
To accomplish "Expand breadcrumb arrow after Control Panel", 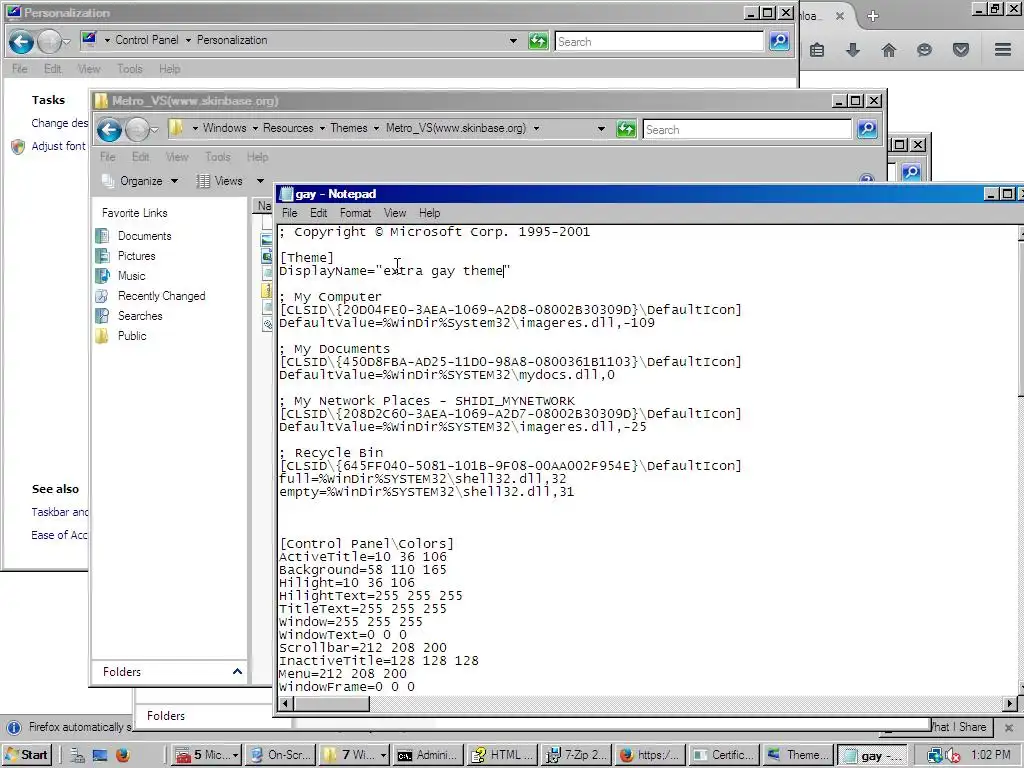I will (x=188, y=40).
